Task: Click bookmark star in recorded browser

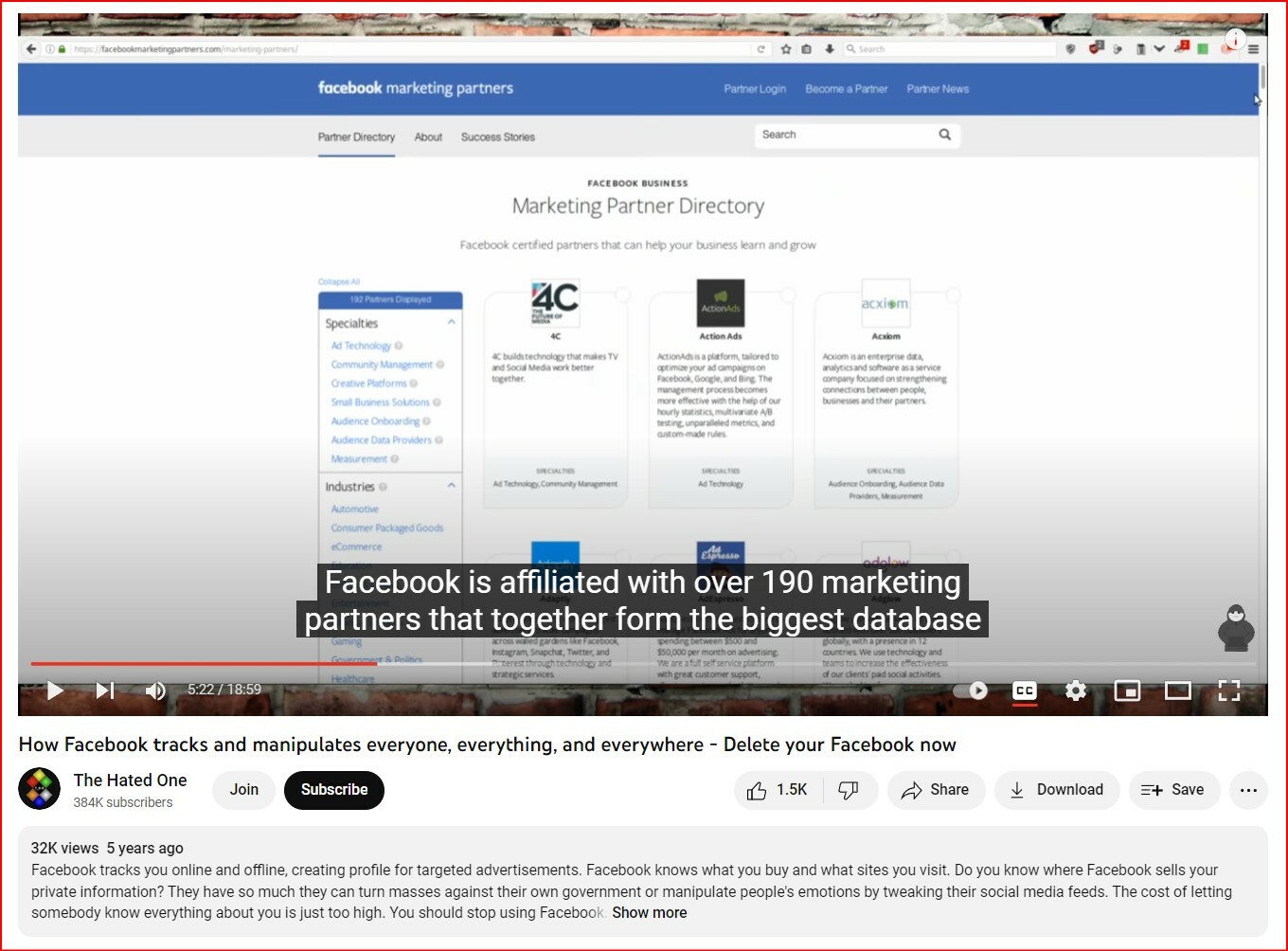Action: 786,49
